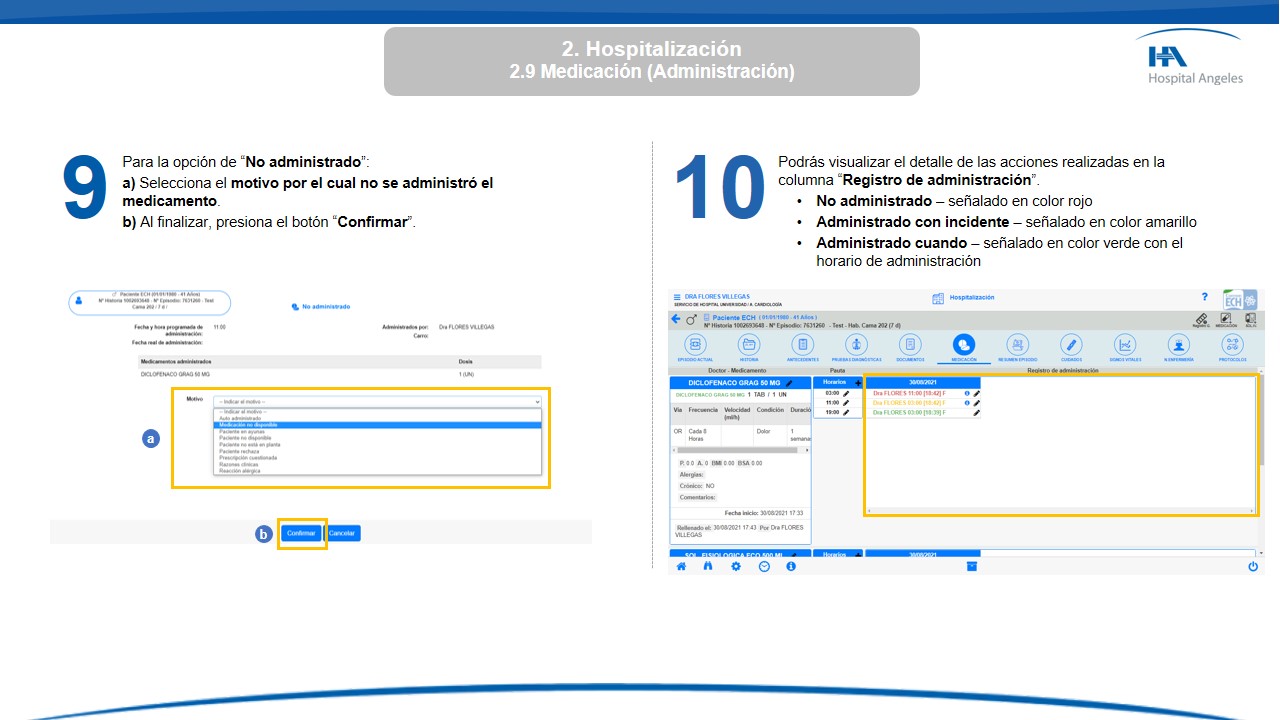Click the plus icon in Horarios header

pyautogui.click(x=857, y=383)
